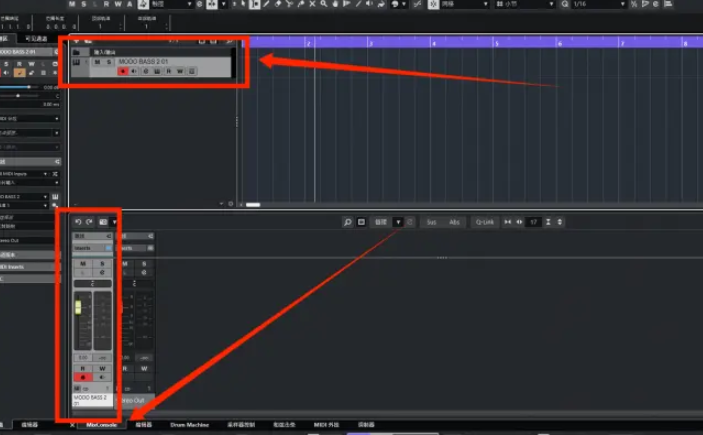
Task: Click the track list folder icon
Action: 76,52
